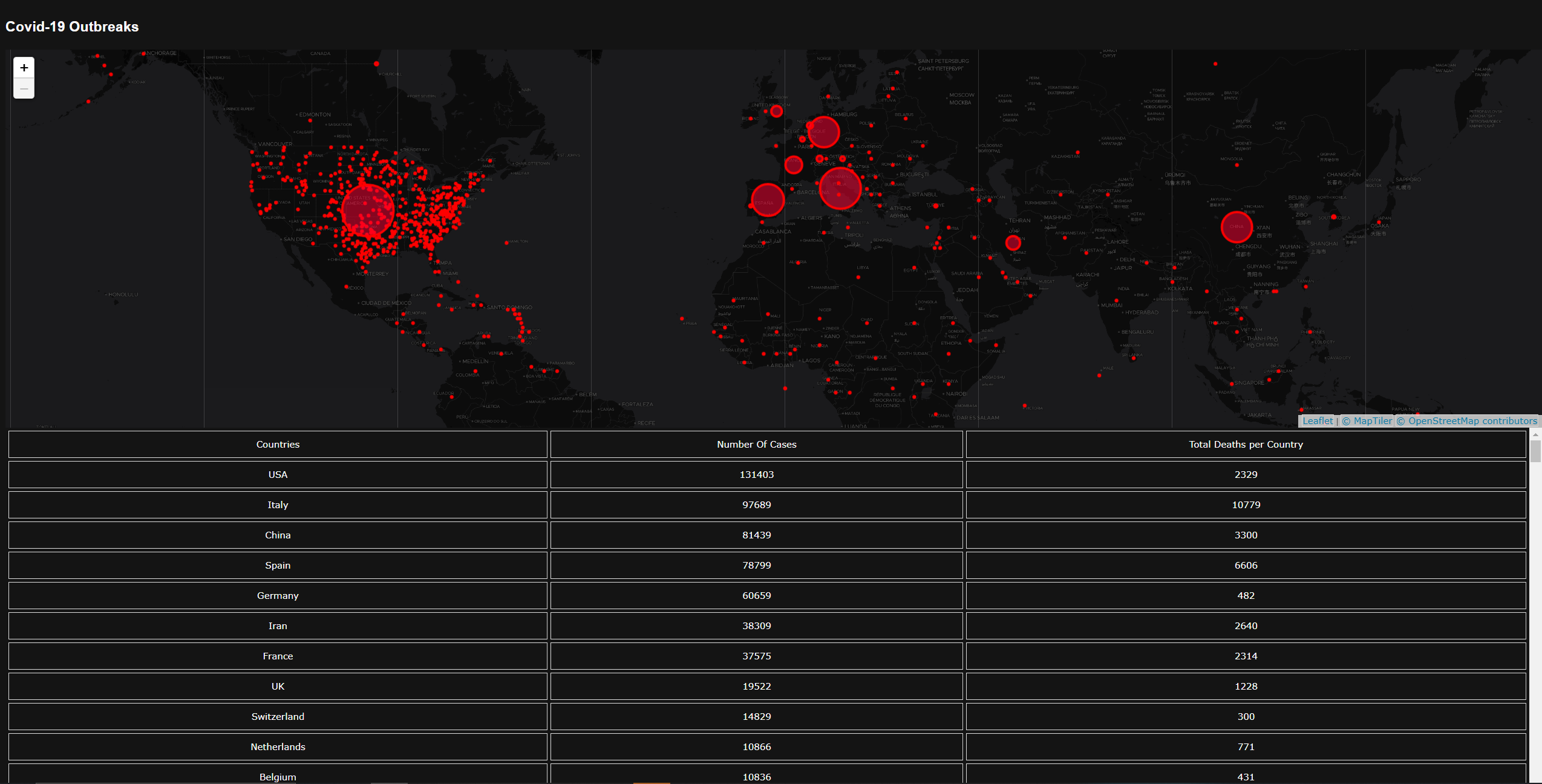Viewport: 1542px width, 784px height.
Task: Click the Germany outbreak circle marker
Action: pyautogui.click(x=823, y=132)
